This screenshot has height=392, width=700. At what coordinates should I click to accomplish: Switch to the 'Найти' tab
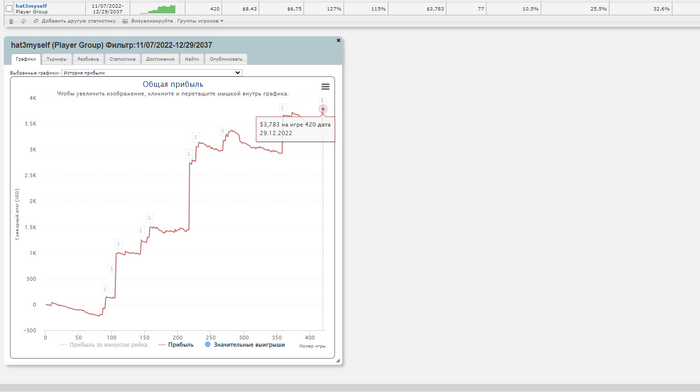pyautogui.click(x=192, y=59)
